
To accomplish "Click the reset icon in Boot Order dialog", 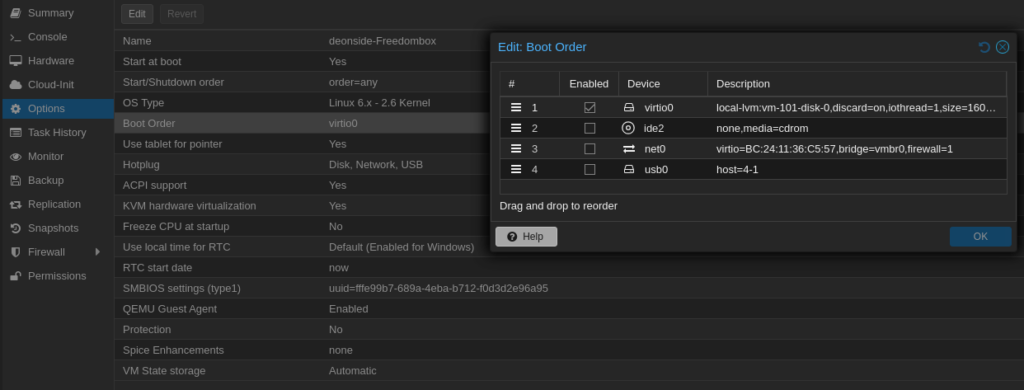I will tap(984, 47).
